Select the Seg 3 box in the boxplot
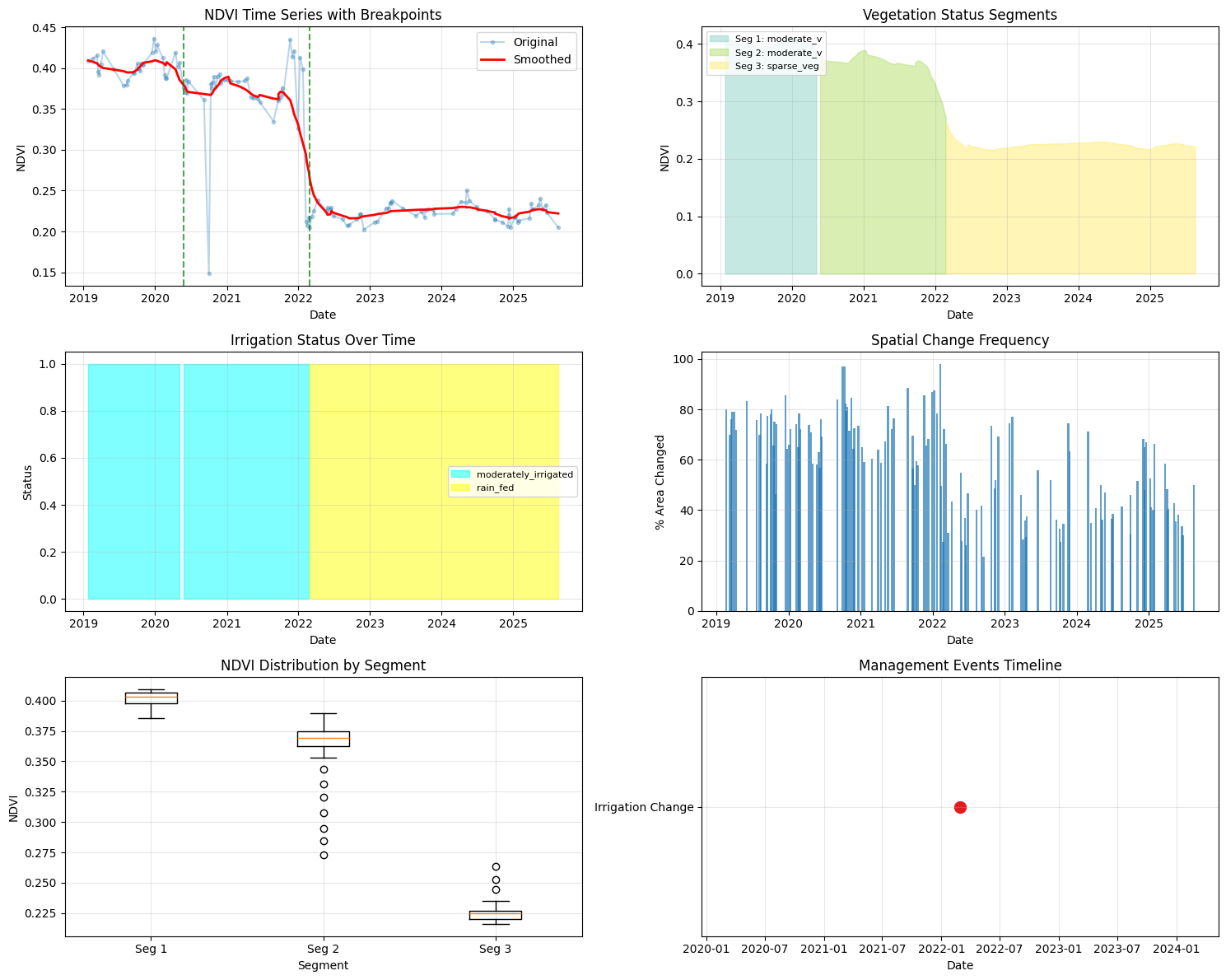1226x980 pixels. tap(496, 915)
